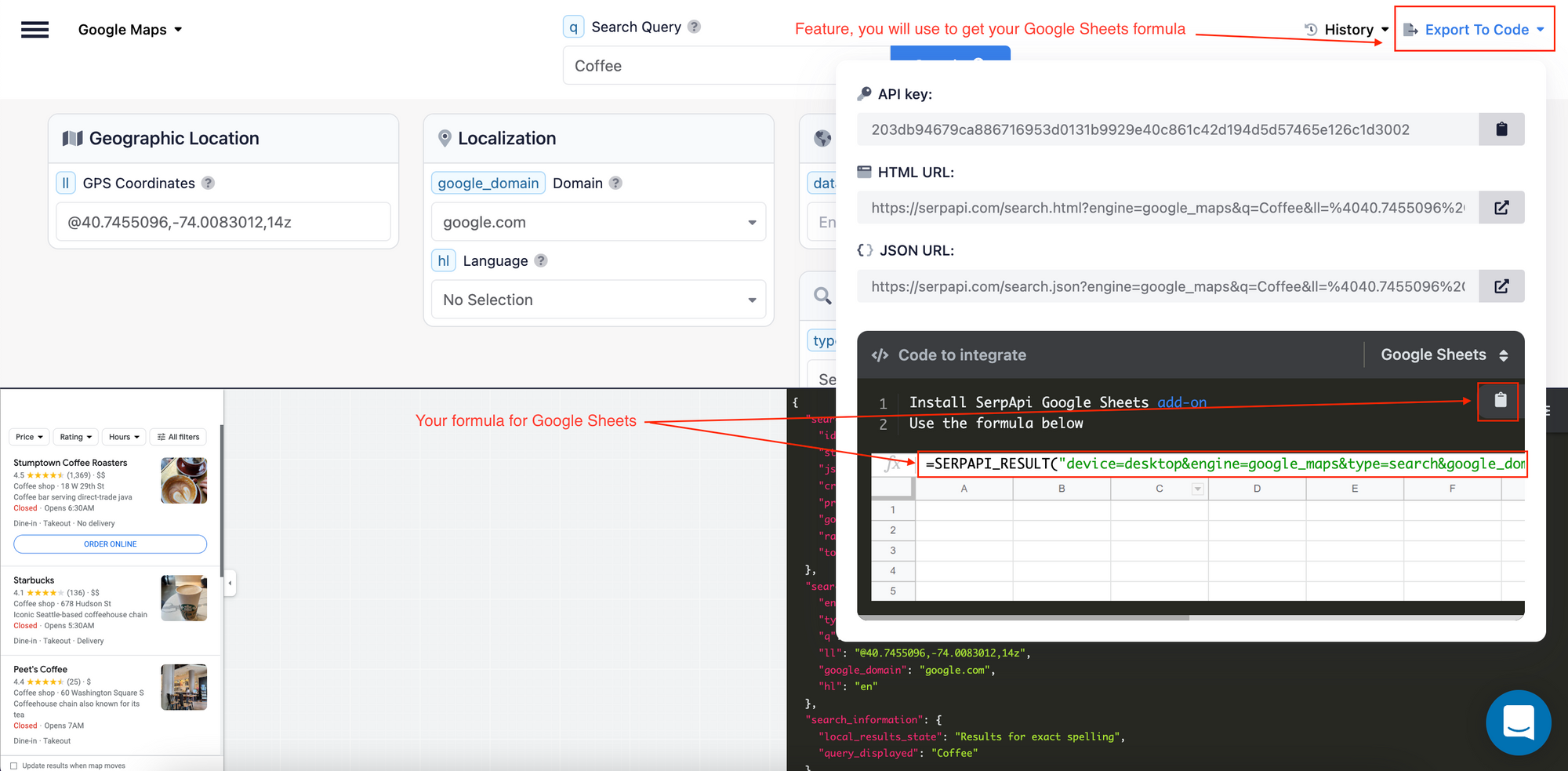Click Starbucks address '678 Hudson St'
The image size is (1568, 771).
point(86,604)
